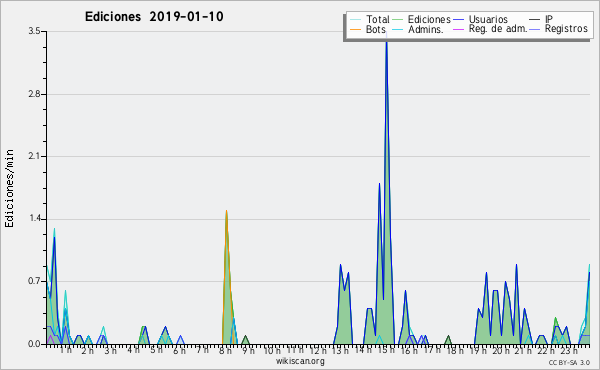Click the 1.4 y-axis value
The width and height of the screenshot is (600, 370).
coord(34,219)
